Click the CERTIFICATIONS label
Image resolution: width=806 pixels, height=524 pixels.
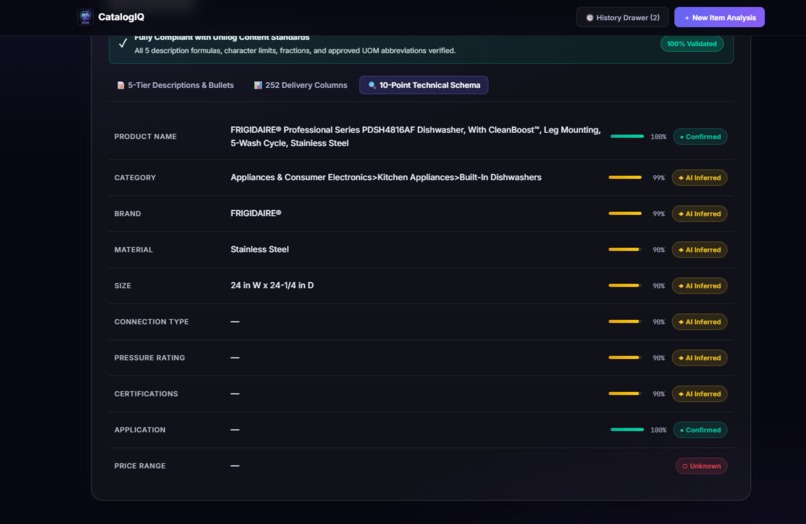[x=146, y=394]
